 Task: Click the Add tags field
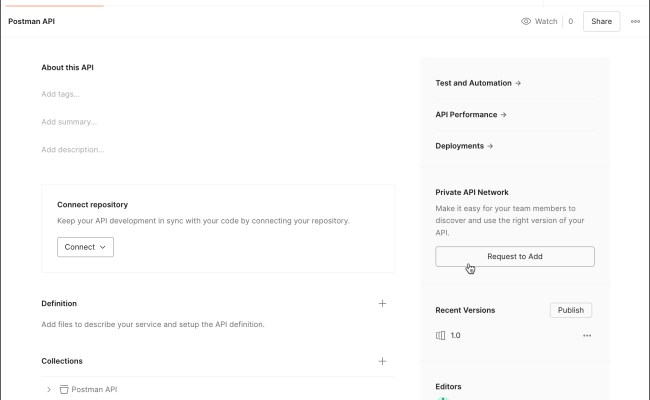61,94
